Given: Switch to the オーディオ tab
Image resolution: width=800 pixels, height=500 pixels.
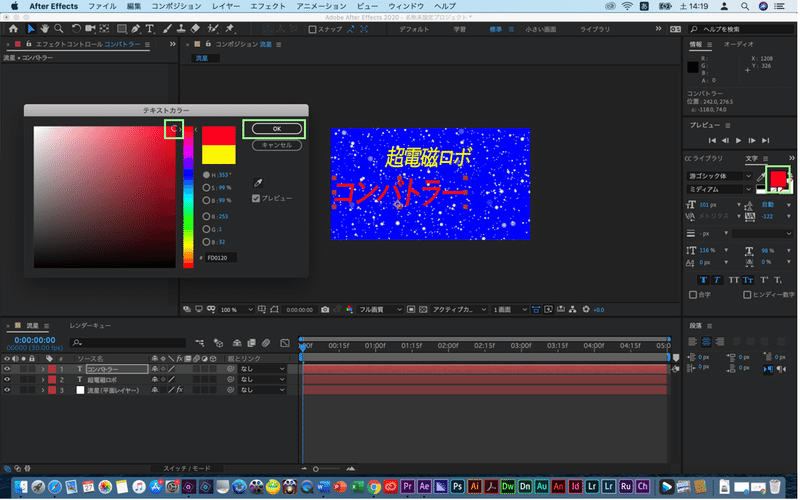Looking at the screenshot, I should (x=738, y=44).
